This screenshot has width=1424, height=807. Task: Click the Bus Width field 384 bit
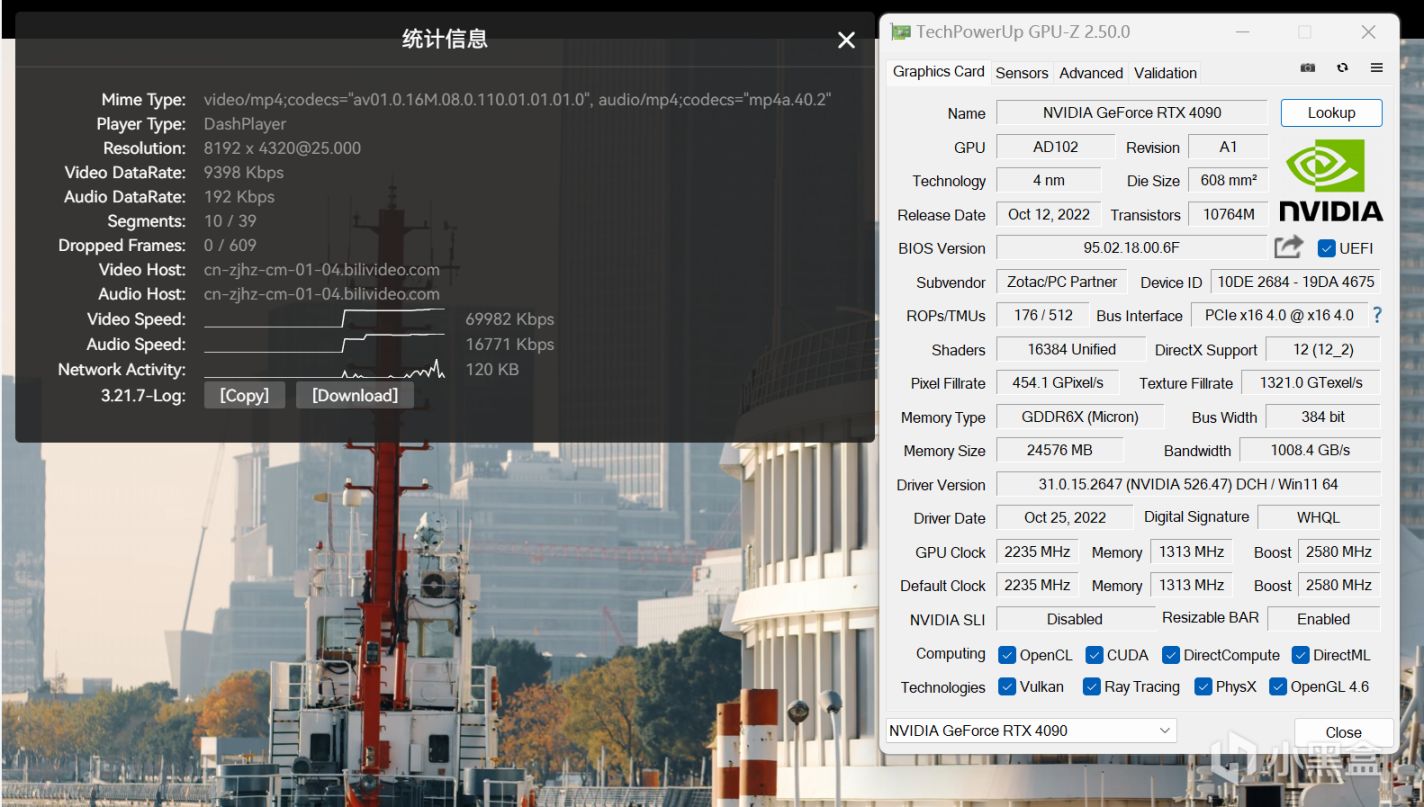1323,417
